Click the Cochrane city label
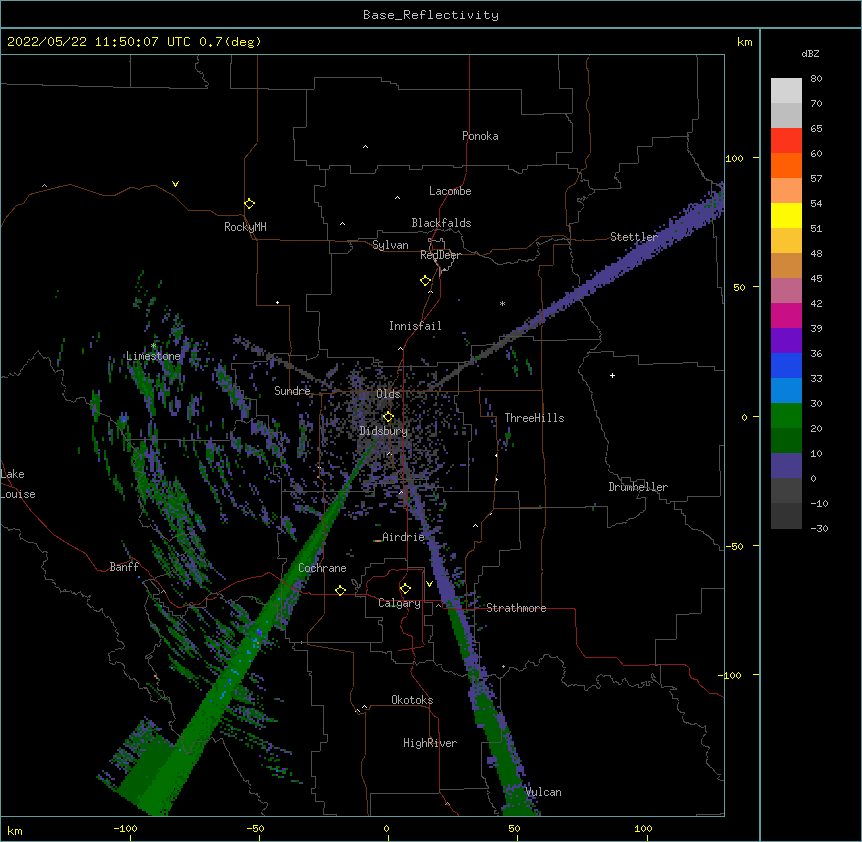The height and width of the screenshot is (842, 862). coord(322,568)
